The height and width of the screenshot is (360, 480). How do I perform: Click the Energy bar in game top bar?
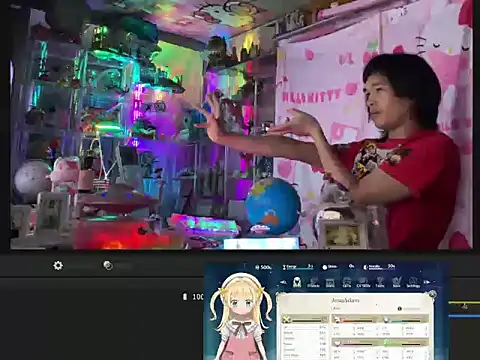click(298, 267)
